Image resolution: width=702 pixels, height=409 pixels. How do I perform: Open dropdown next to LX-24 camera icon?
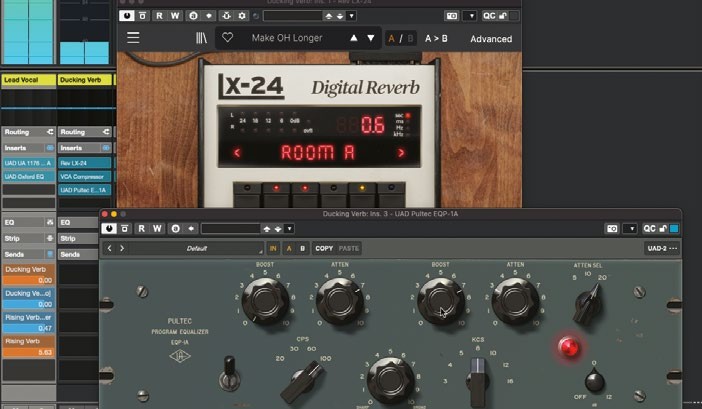[470, 16]
